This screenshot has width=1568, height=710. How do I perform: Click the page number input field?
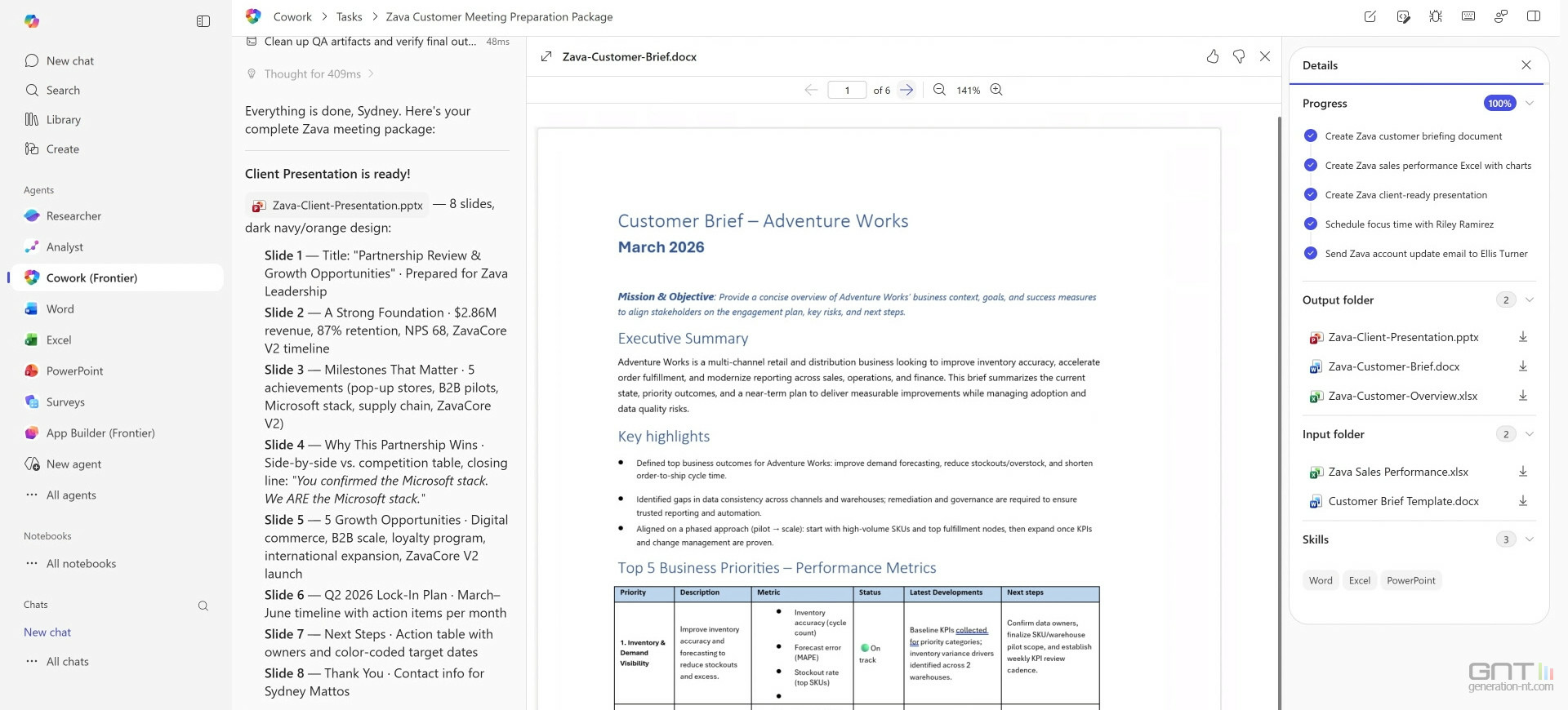[x=847, y=91]
